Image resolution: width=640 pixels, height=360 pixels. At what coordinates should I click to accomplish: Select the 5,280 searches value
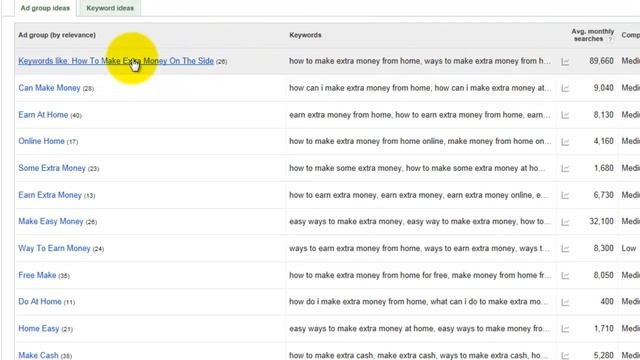tap(603, 355)
